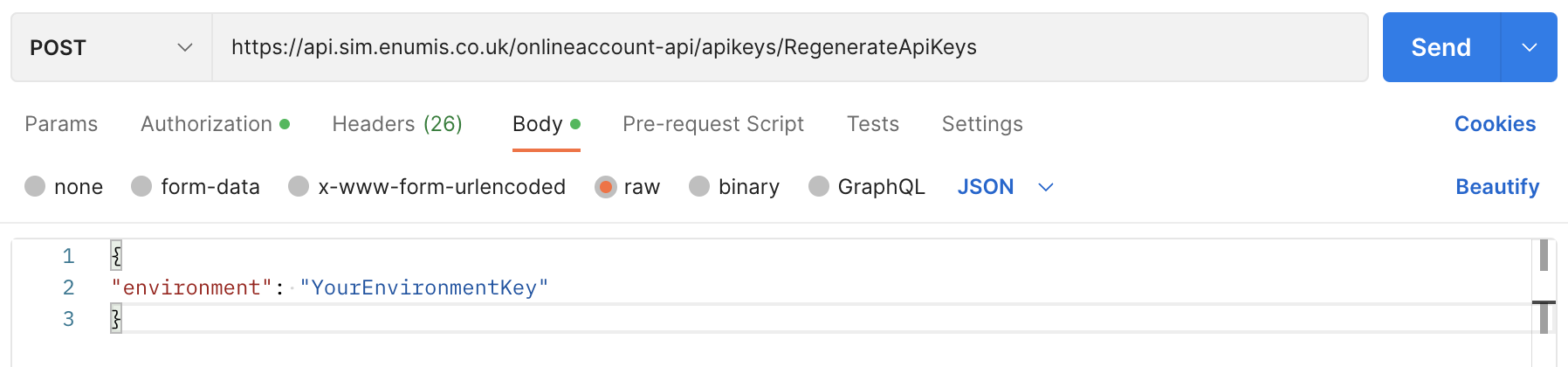Switch to the Params tab

point(61,124)
